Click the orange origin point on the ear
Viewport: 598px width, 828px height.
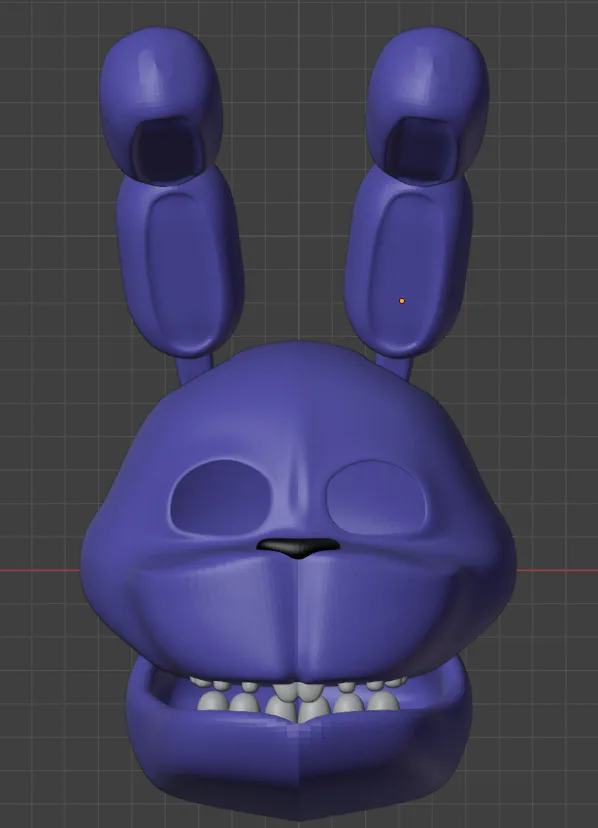click(x=401, y=301)
